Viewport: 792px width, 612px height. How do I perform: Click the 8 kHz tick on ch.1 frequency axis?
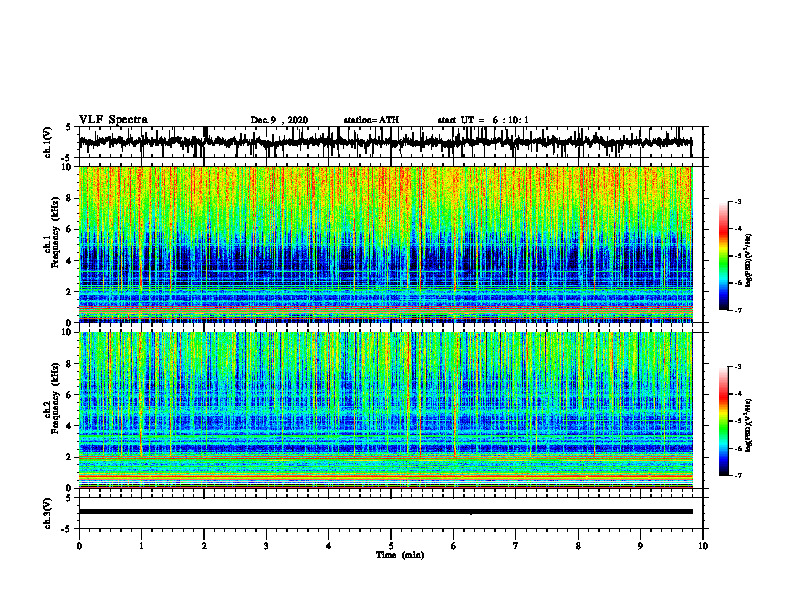point(70,198)
